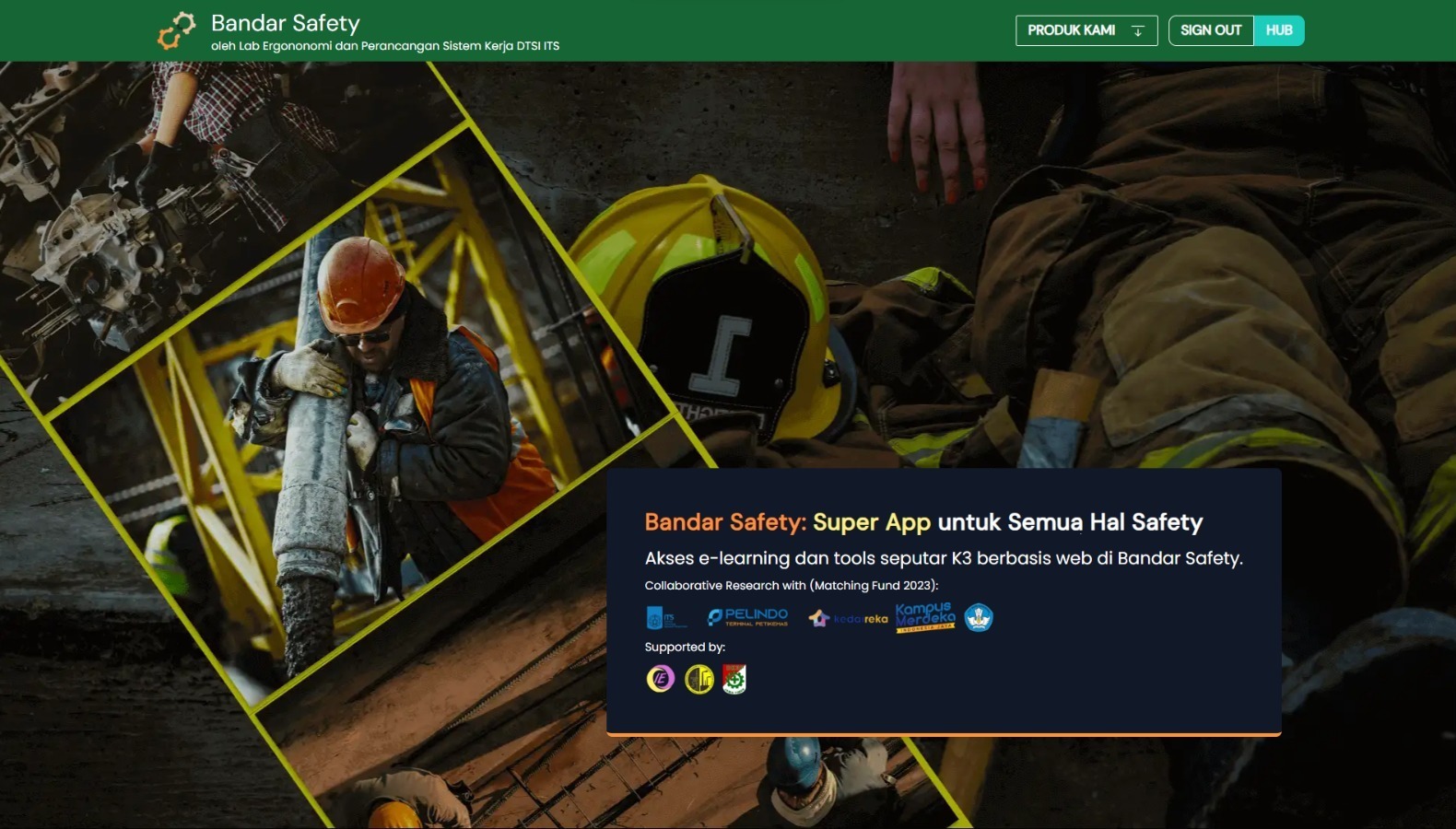Screen dimensions: 1456x829
Task: Click the yellow circular supporter logo
Action: click(x=699, y=679)
